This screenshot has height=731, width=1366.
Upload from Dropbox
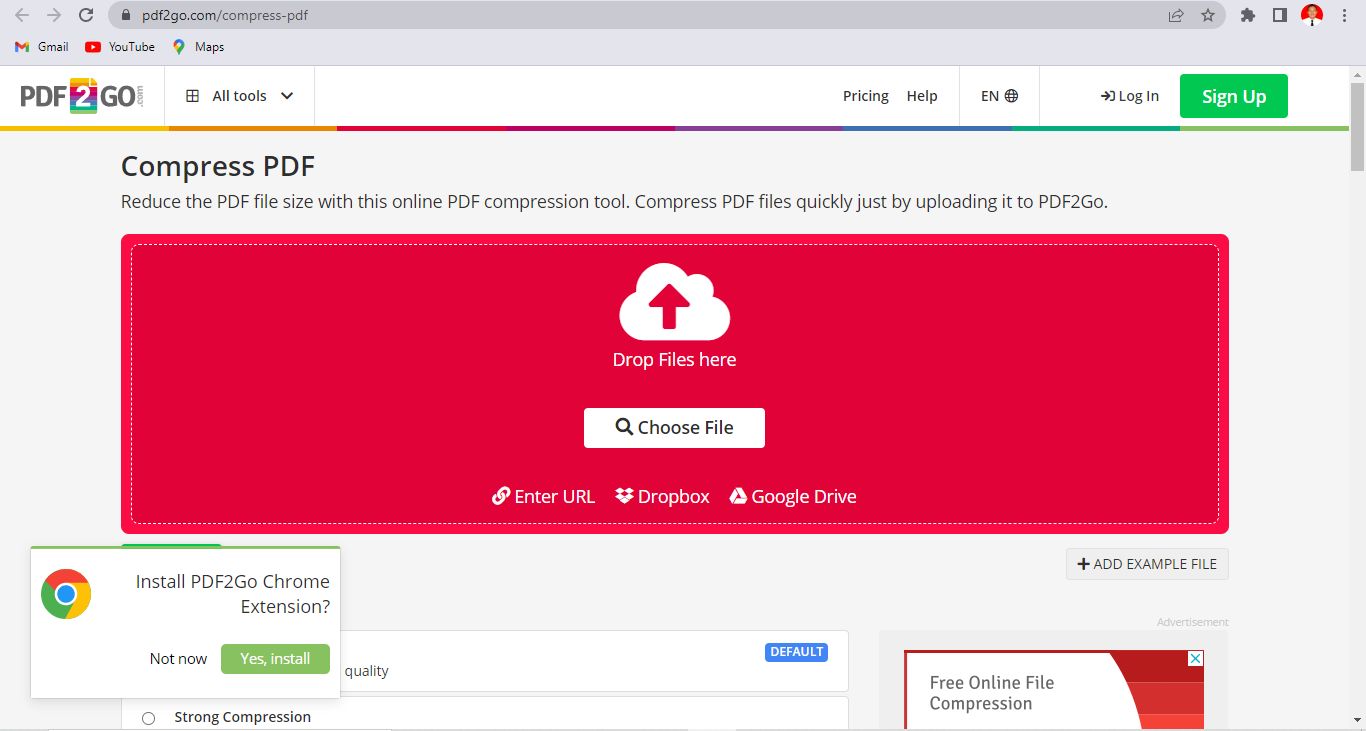click(x=662, y=496)
